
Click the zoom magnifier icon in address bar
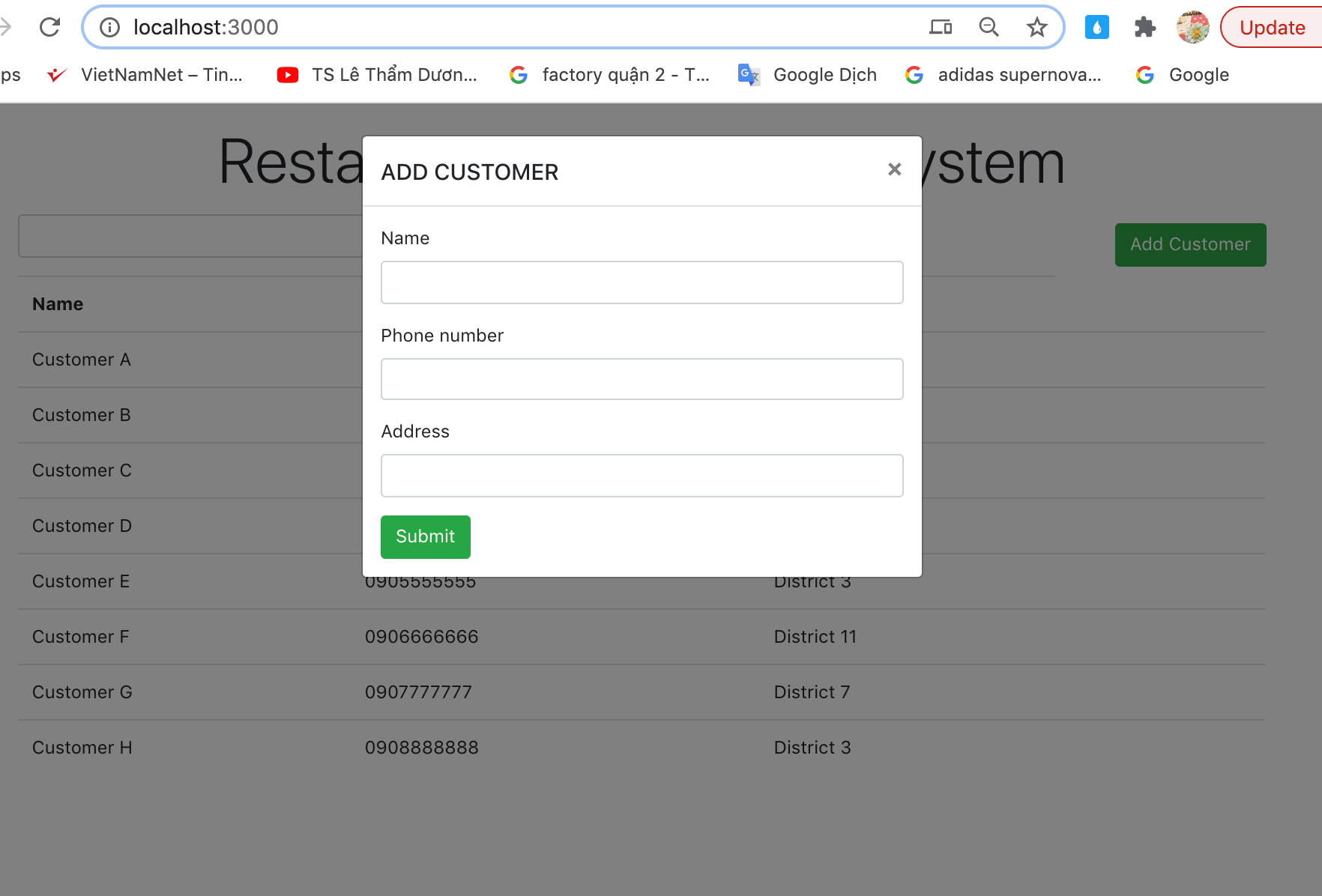(x=989, y=28)
